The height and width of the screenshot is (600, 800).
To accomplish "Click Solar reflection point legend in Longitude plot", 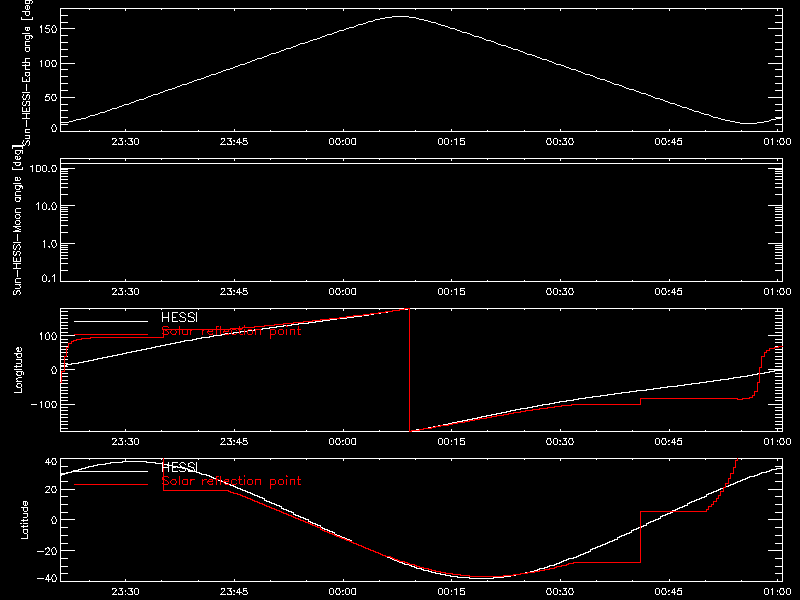I will click(231, 331).
